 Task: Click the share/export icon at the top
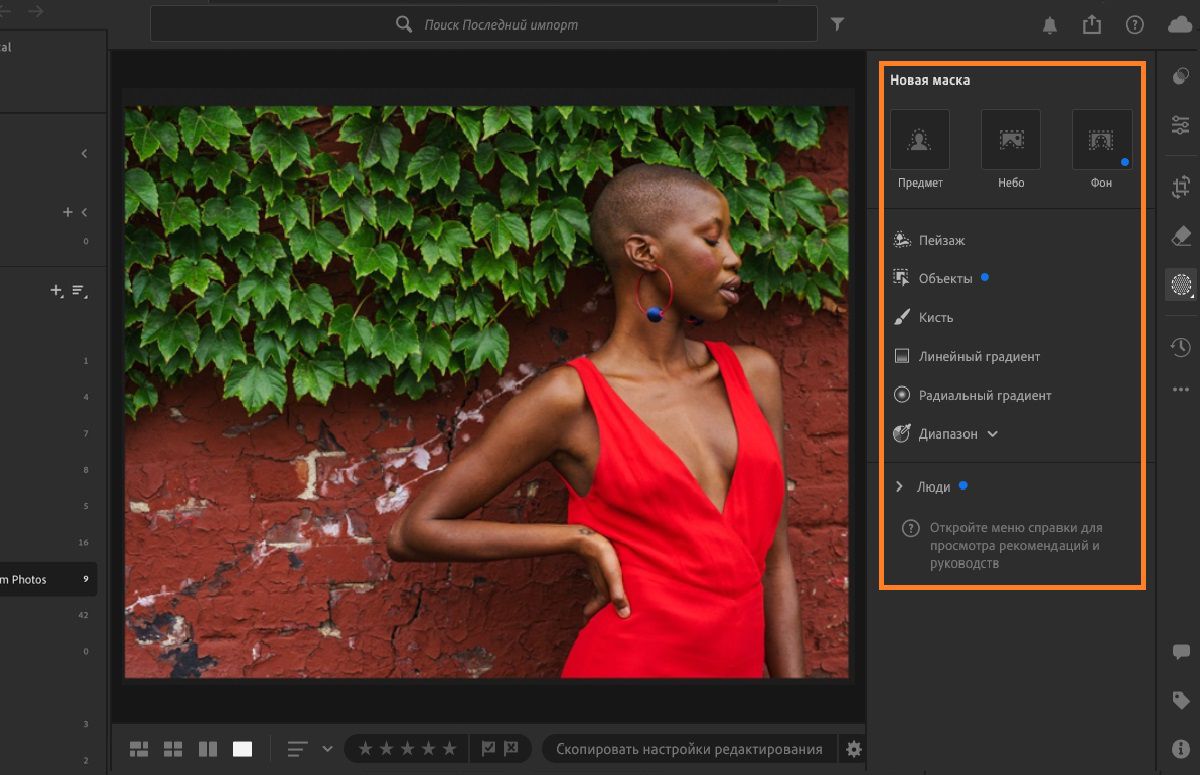(1092, 24)
